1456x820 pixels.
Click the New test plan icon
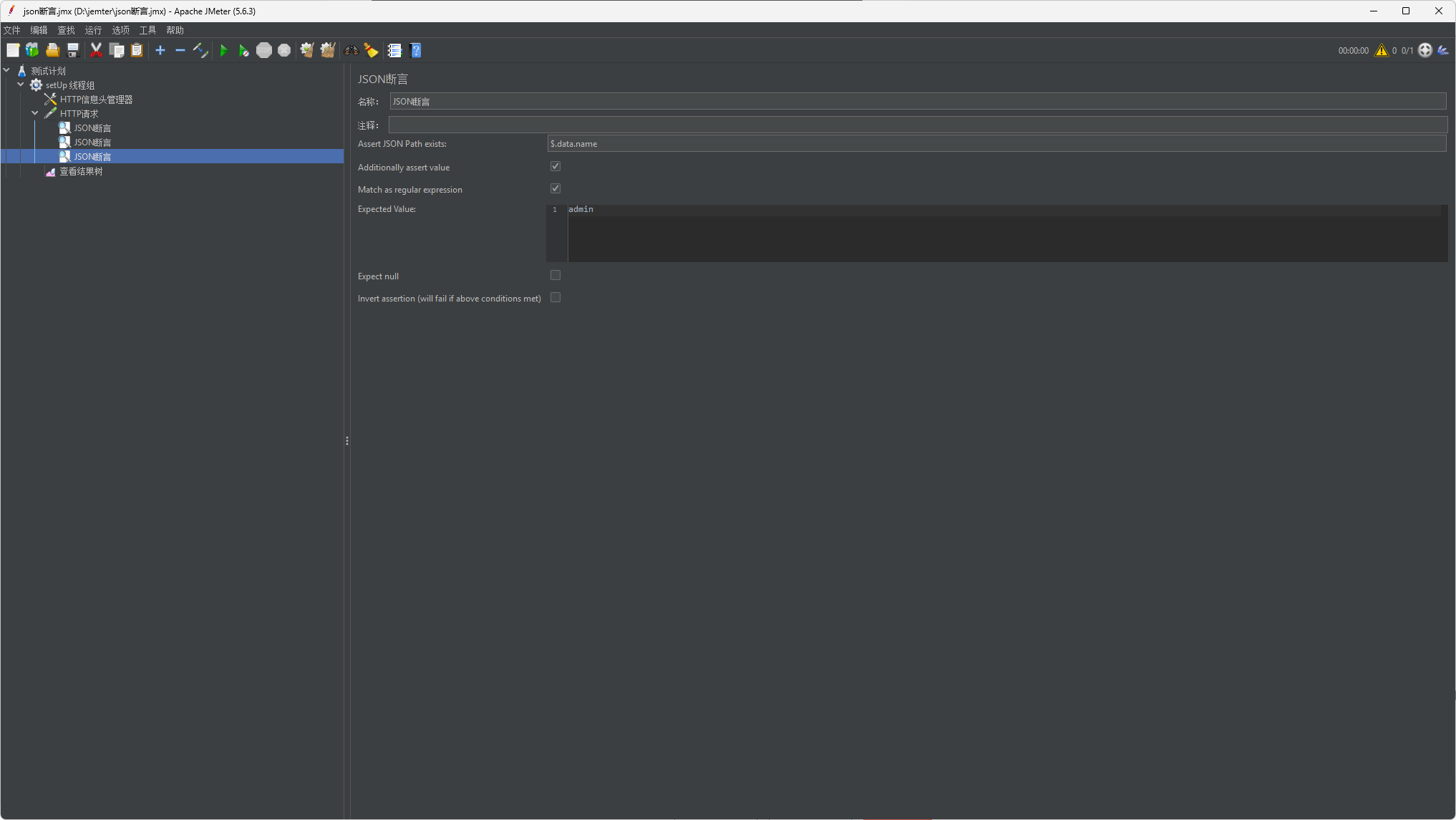[x=13, y=50]
